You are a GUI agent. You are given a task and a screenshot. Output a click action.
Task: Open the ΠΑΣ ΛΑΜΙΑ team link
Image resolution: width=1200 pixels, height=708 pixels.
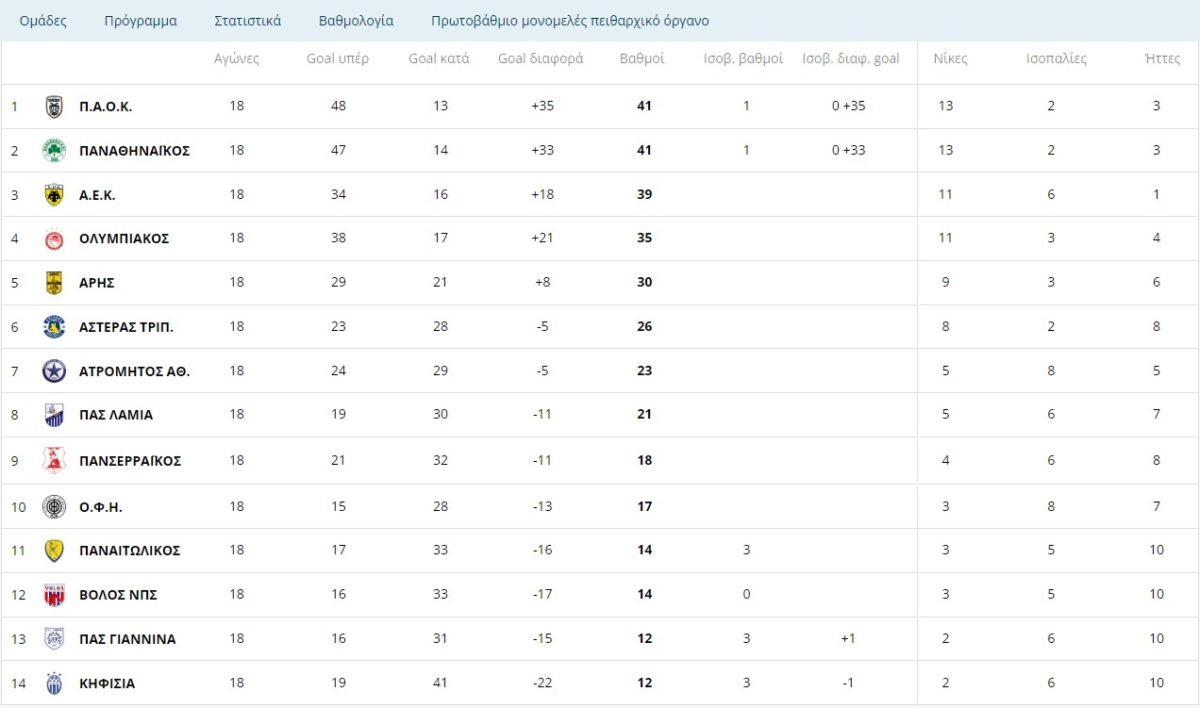click(116, 414)
